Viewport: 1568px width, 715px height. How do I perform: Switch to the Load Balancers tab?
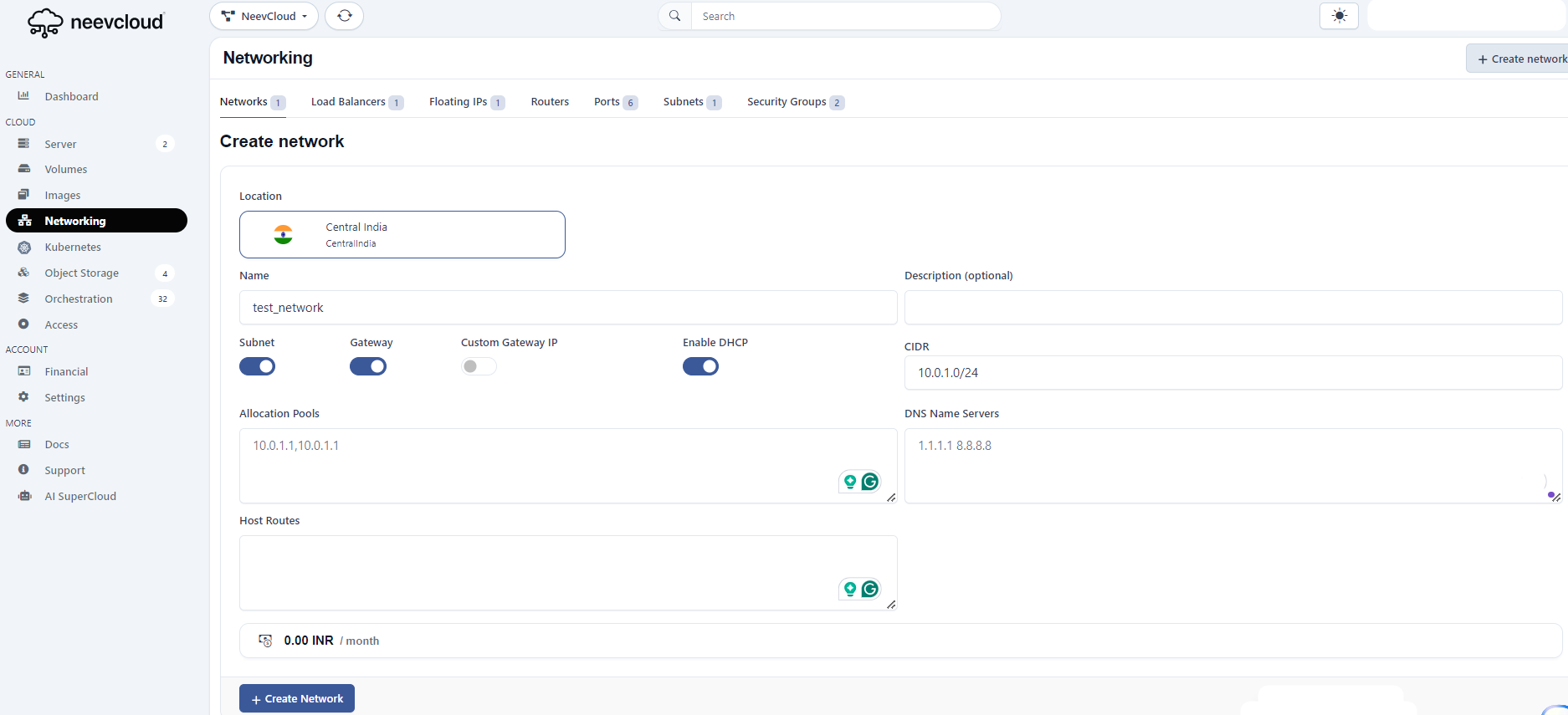pyautogui.click(x=348, y=102)
